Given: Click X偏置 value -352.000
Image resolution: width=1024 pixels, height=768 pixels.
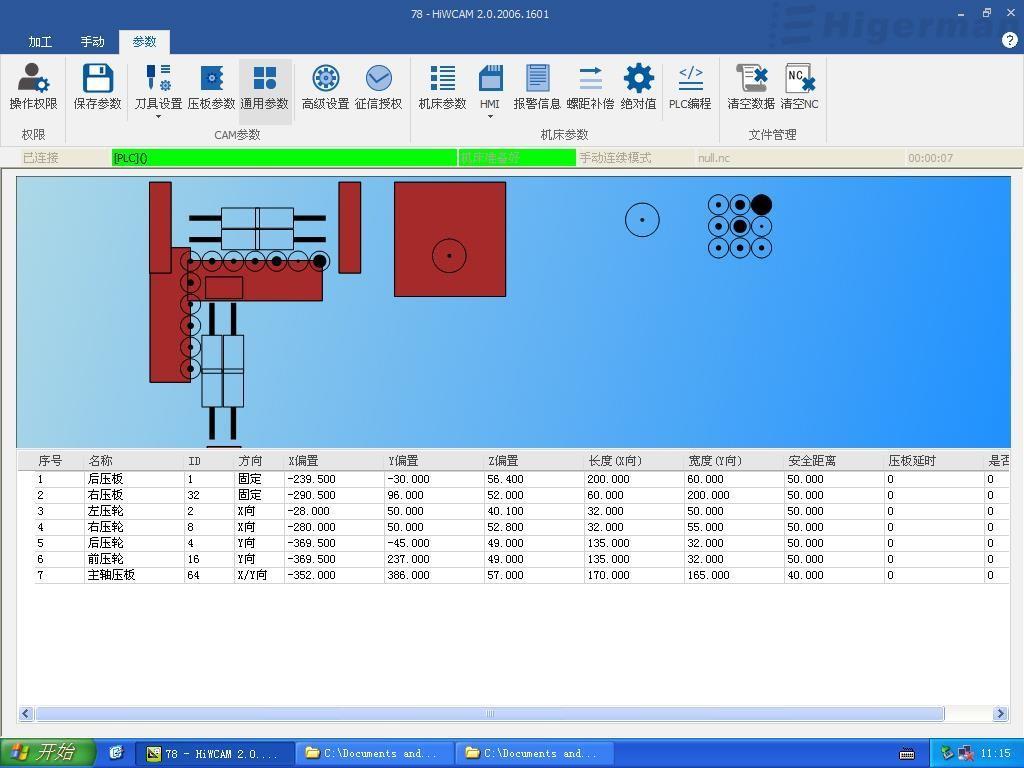Looking at the screenshot, I should coord(311,575).
